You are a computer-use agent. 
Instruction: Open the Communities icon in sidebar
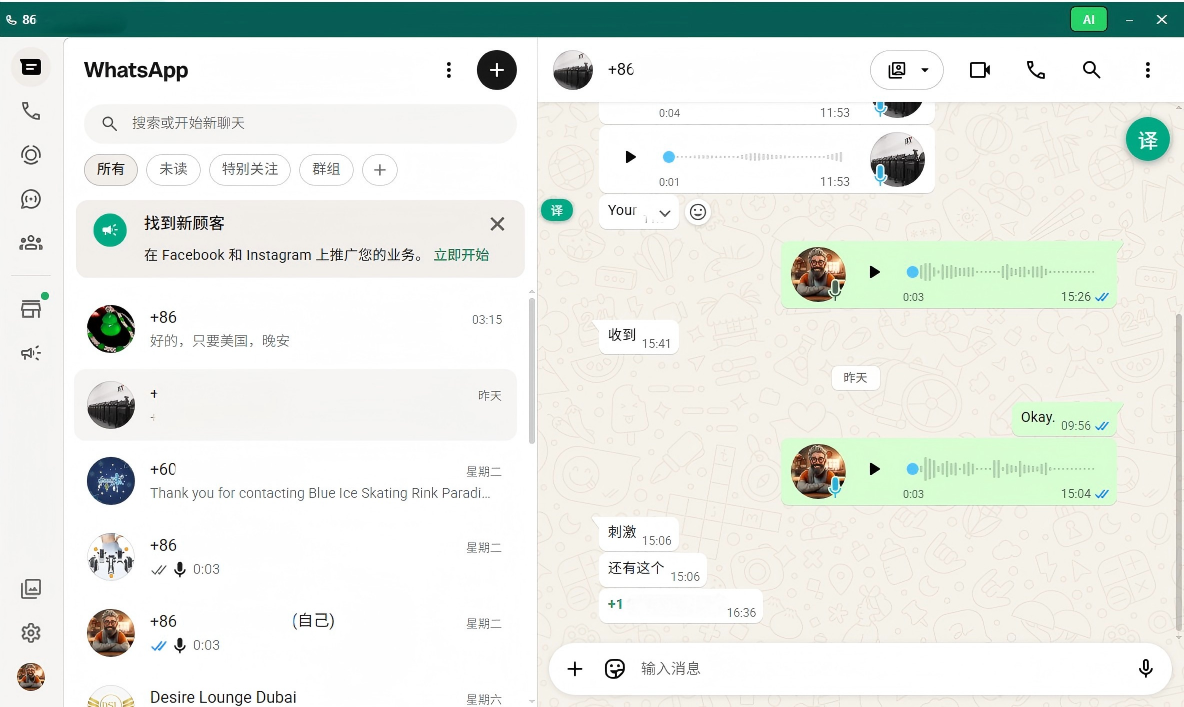31,243
